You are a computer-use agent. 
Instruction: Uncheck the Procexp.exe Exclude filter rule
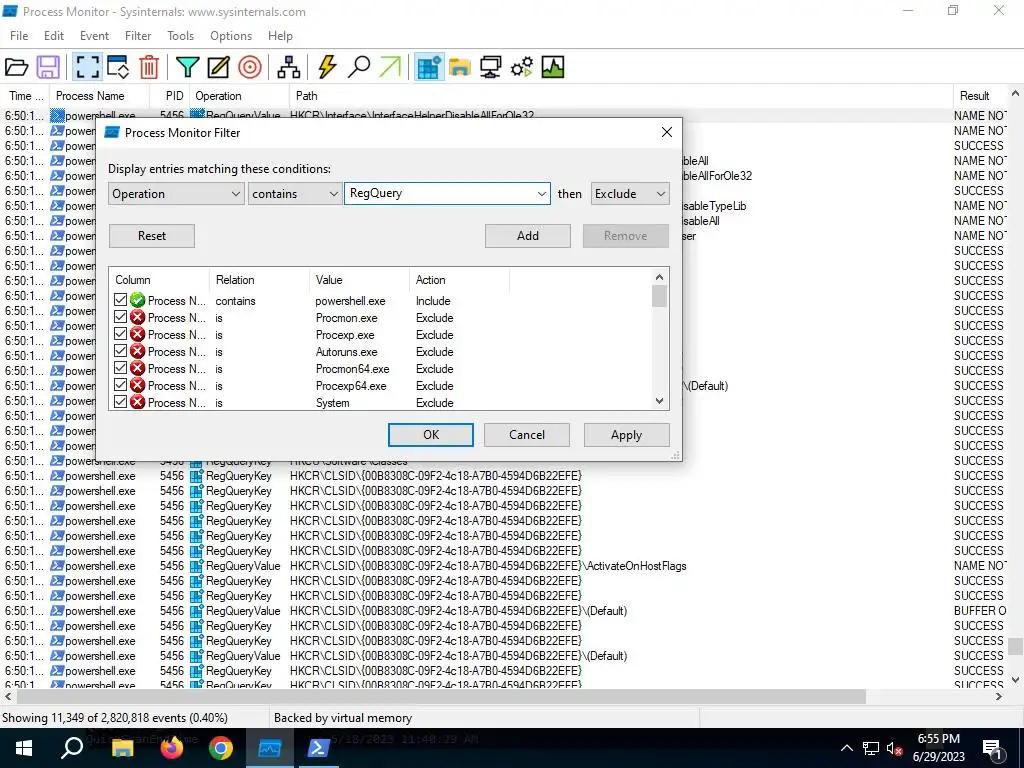(x=120, y=334)
